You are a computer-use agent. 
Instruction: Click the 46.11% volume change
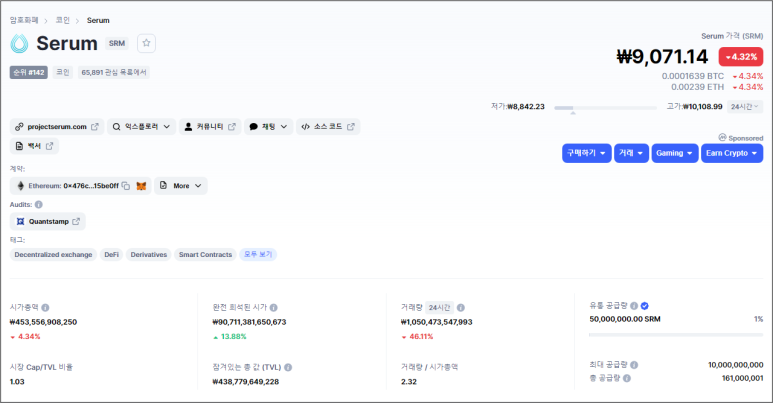coord(417,336)
